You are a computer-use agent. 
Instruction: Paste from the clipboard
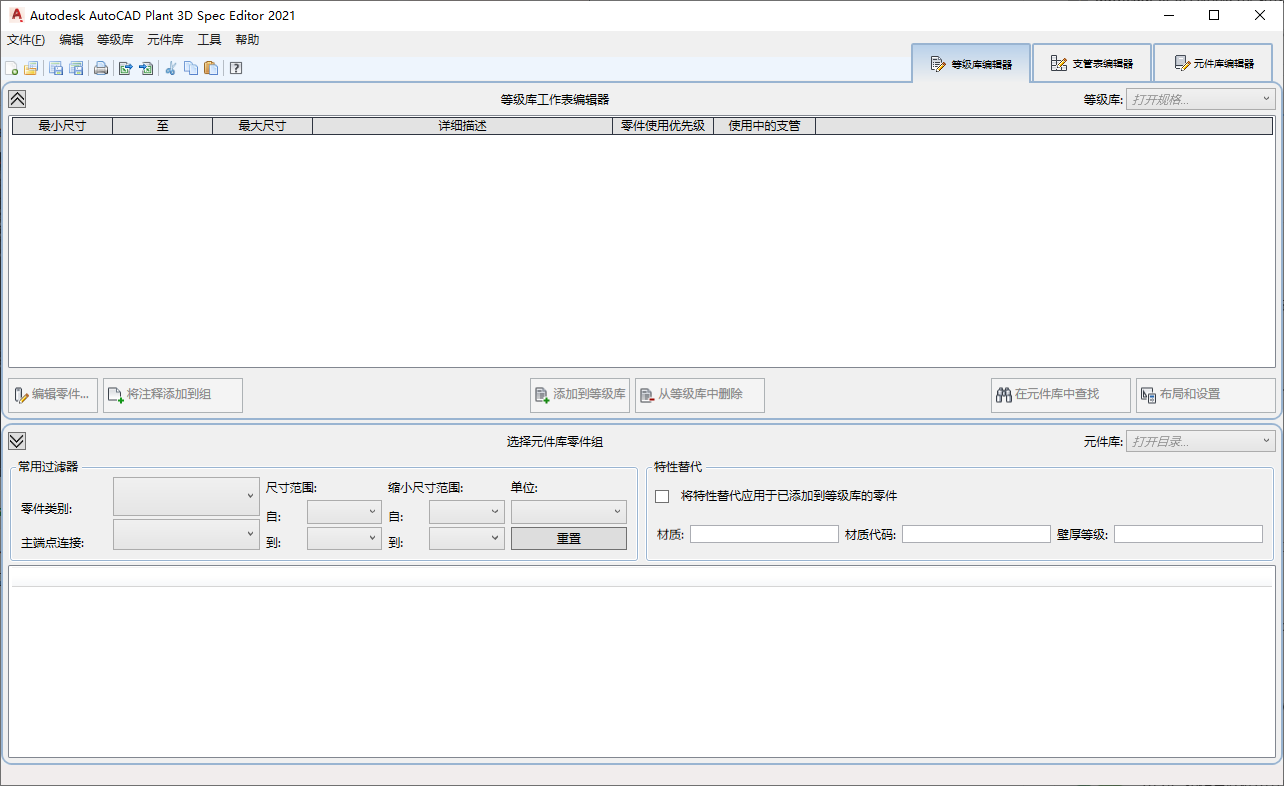tap(211, 68)
